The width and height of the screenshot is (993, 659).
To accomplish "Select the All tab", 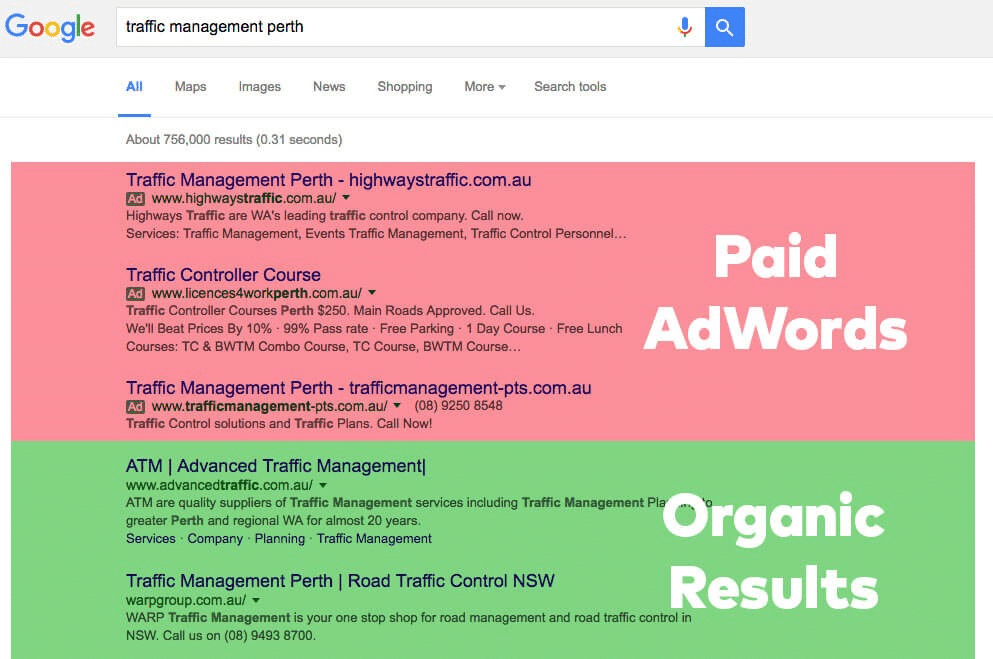I will (134, 87).
